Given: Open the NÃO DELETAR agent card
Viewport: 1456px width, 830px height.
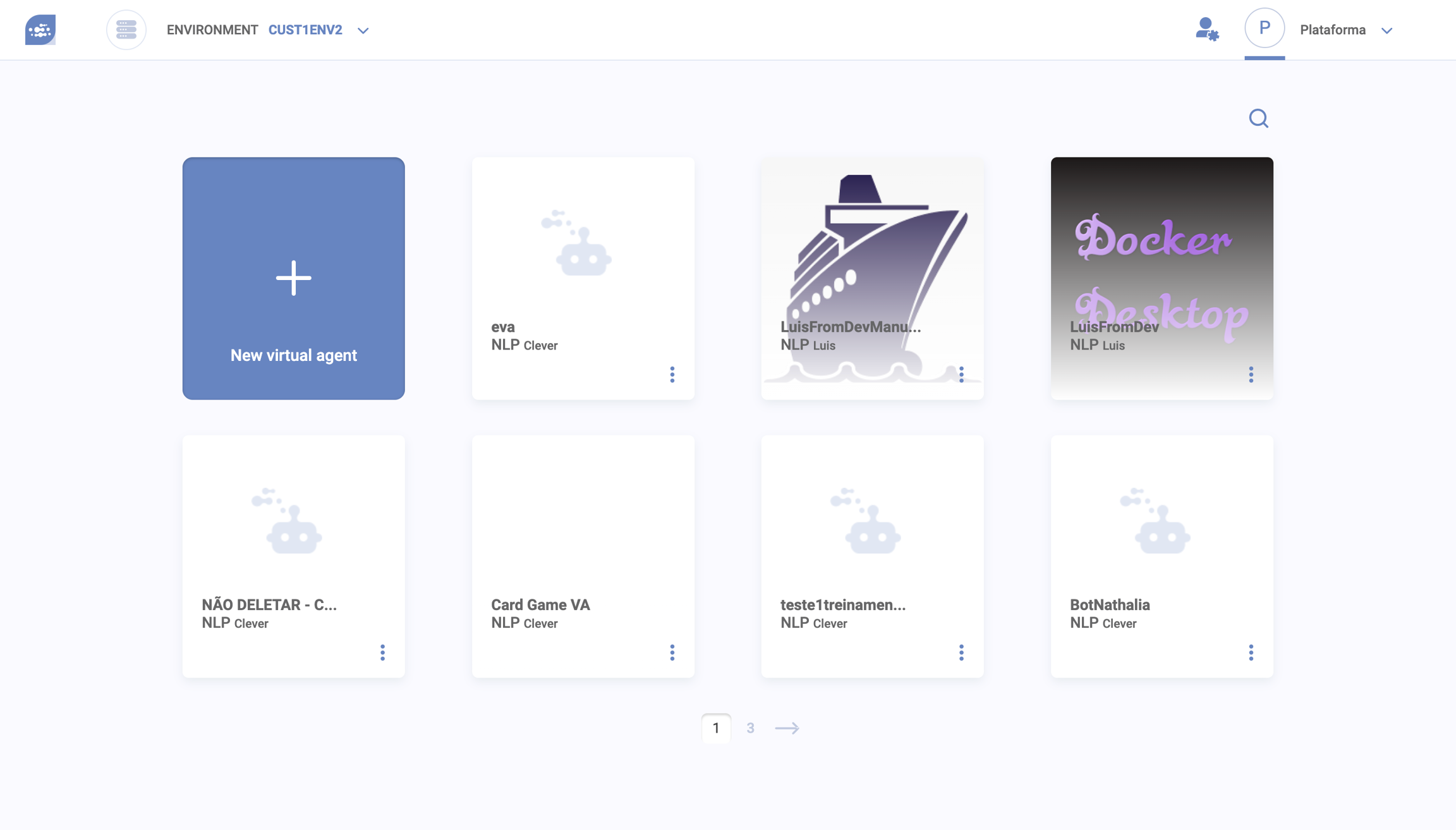Looking at the screenshot, I should point(293,544).
